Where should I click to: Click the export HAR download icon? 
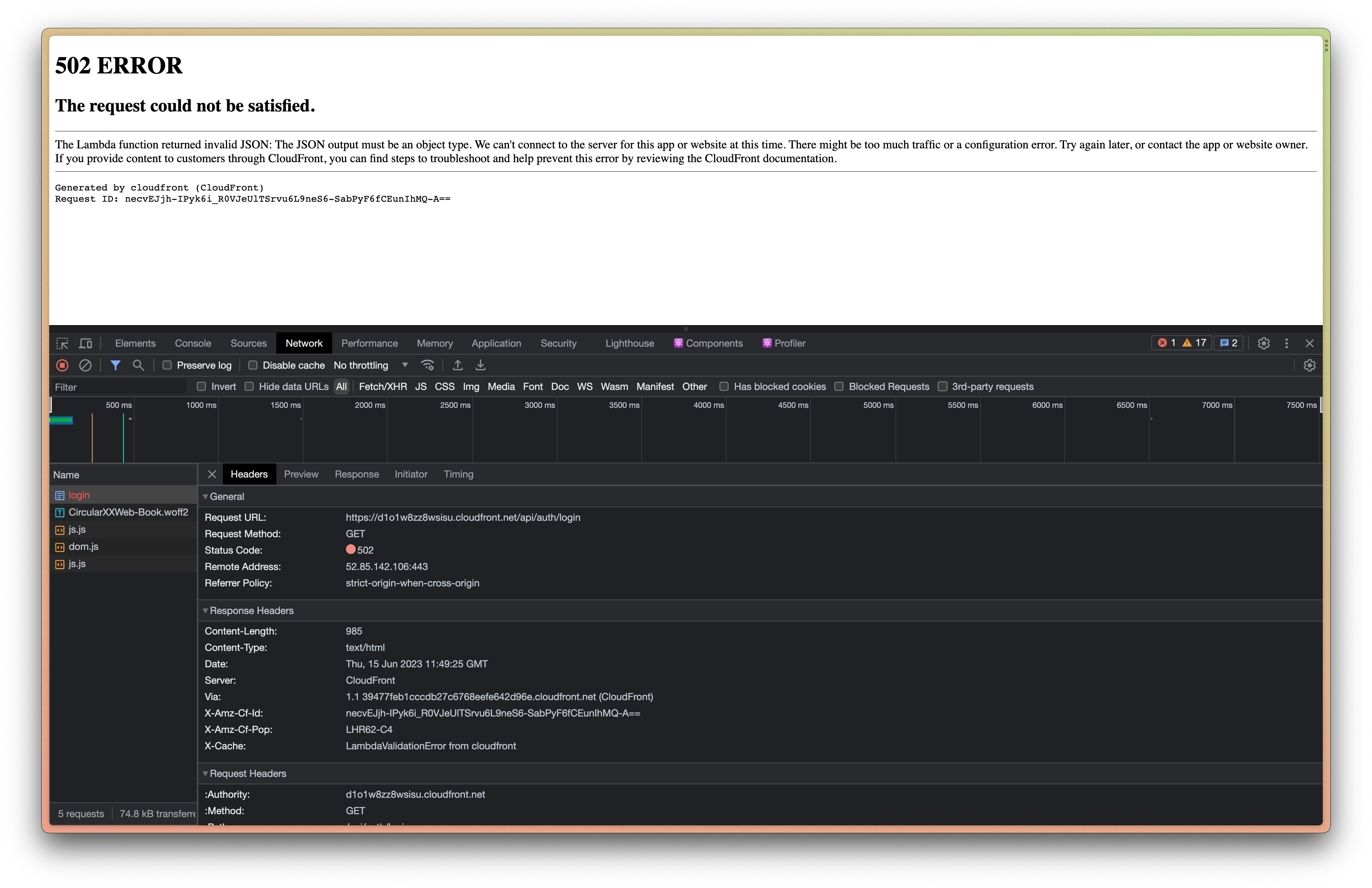tap(480, 365)
